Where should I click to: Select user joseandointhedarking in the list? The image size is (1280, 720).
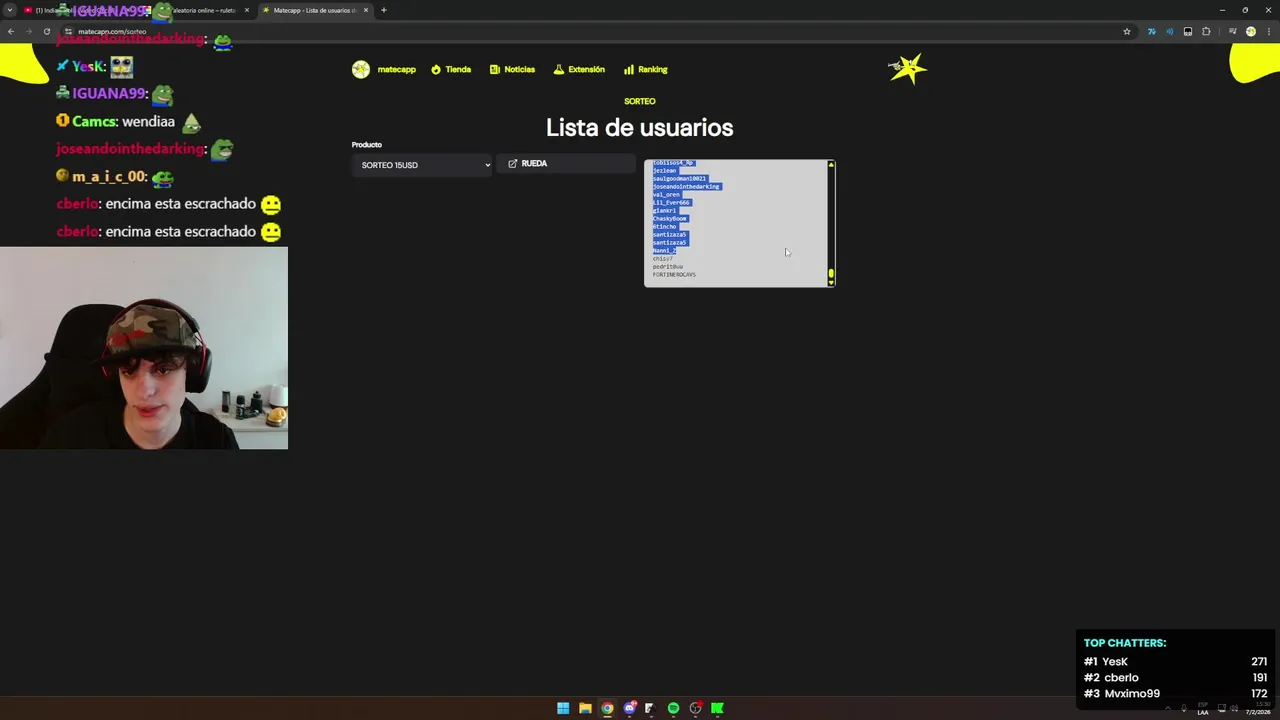[x=686, y=186]
